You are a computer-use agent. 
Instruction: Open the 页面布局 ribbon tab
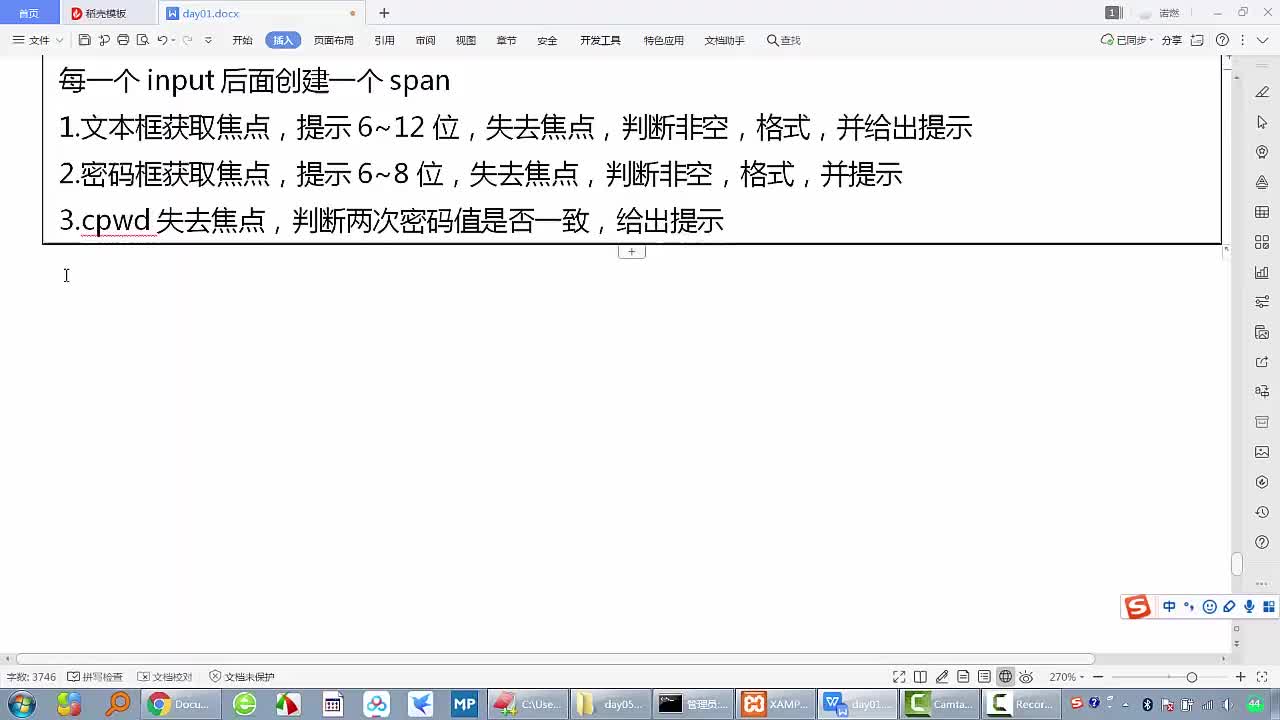333,40
